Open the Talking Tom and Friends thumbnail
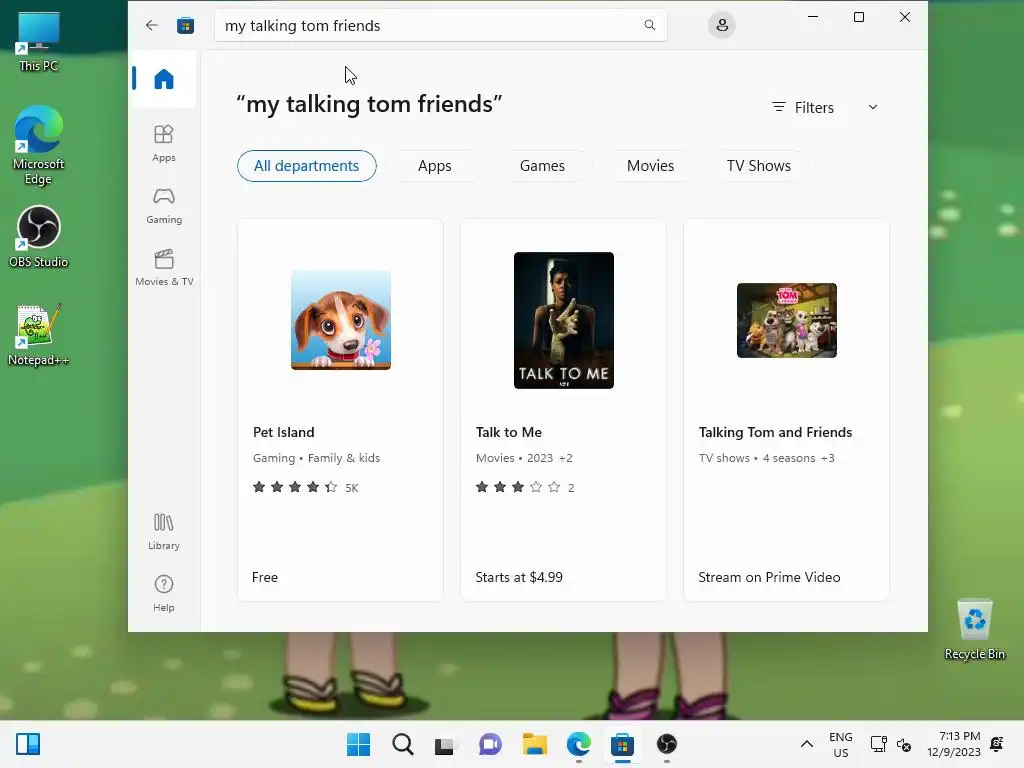Viewport: 1024px width, 768px height. pos(786,320)
